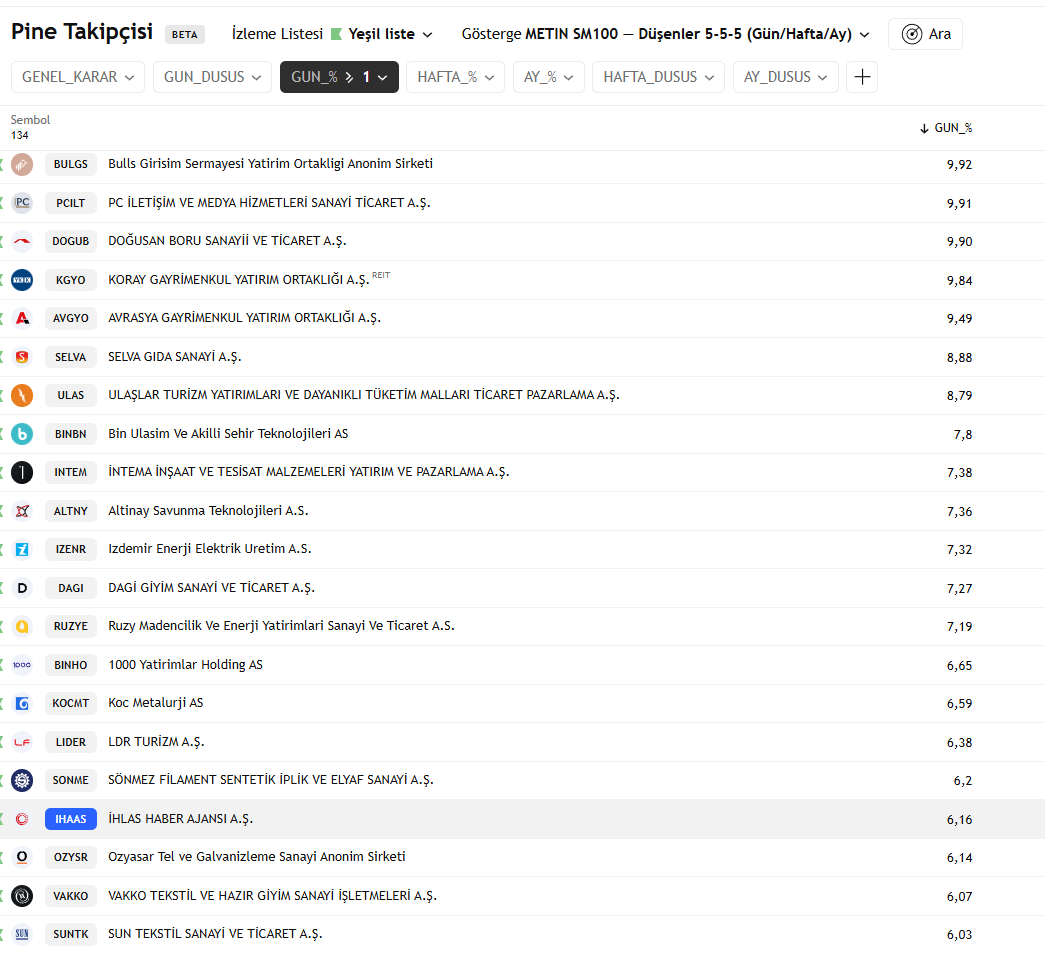This screenshot has height=953, width=1045.
Task: Click the OZYSR company logo icon
Action: tap(22, 857)
